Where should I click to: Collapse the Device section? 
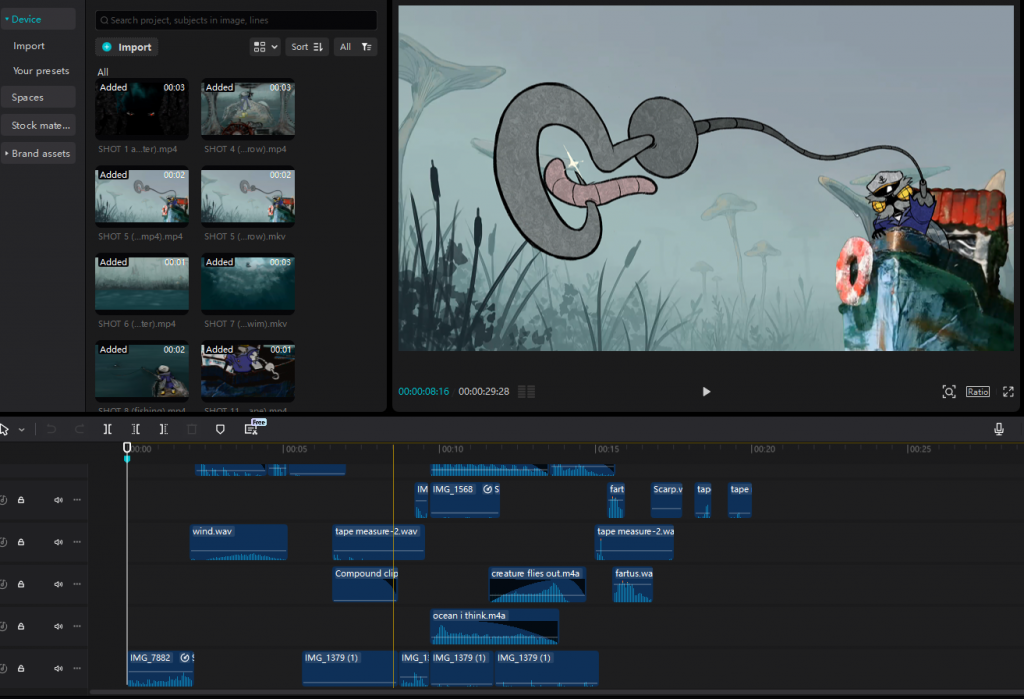tap(7, 20)
